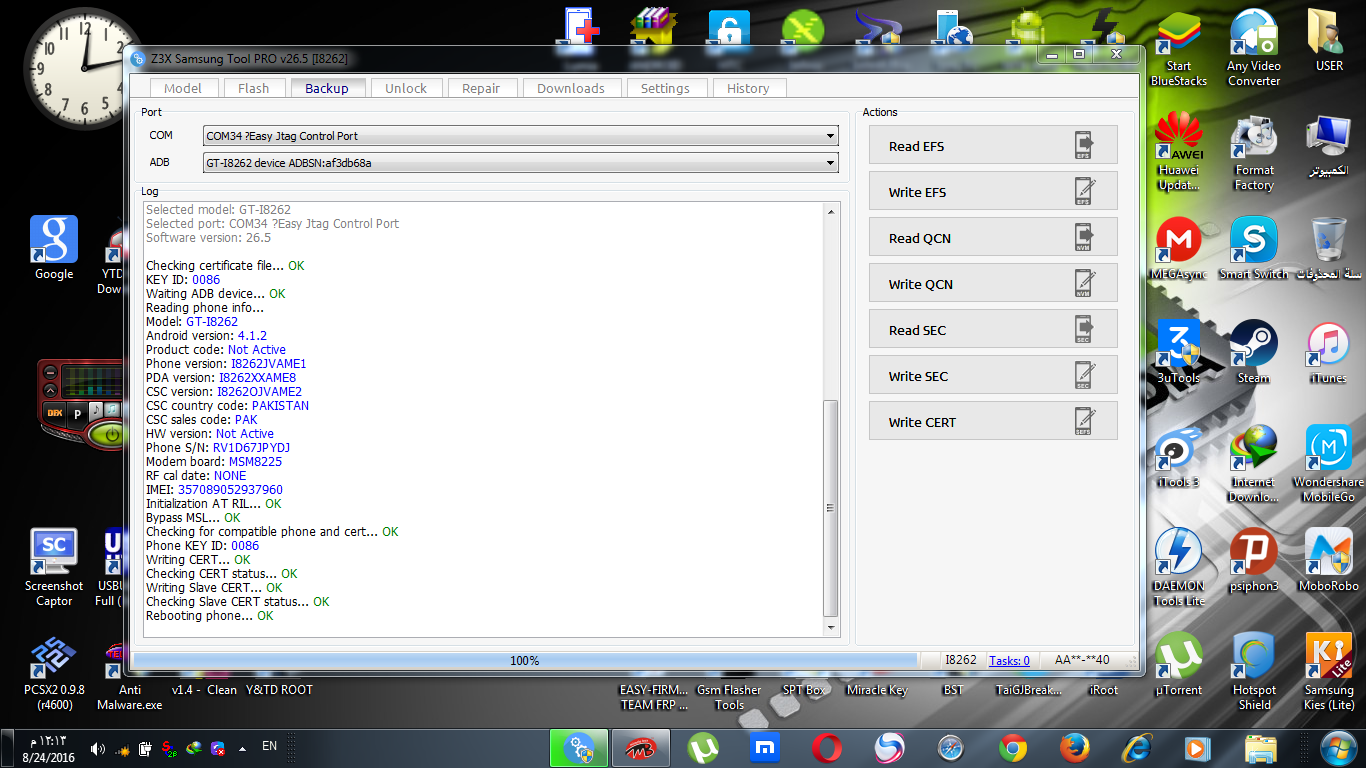Expand the COM port dropdown

831,136
